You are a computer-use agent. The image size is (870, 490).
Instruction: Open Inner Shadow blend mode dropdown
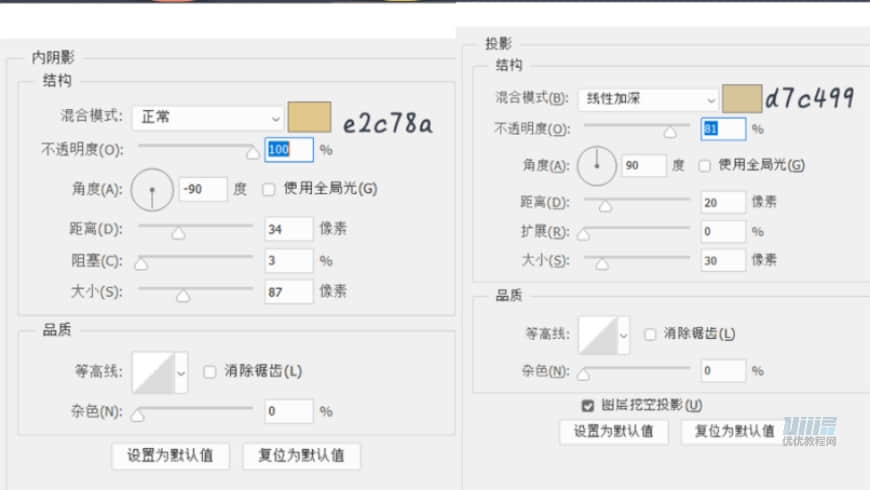click(208, 117)
